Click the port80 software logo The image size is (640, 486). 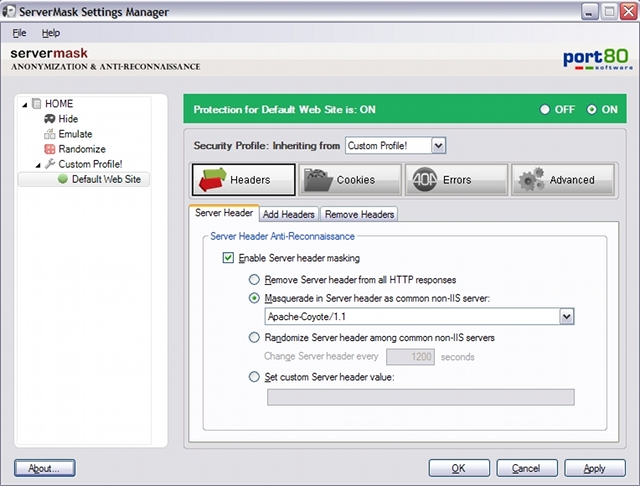(x=598, y=59)
